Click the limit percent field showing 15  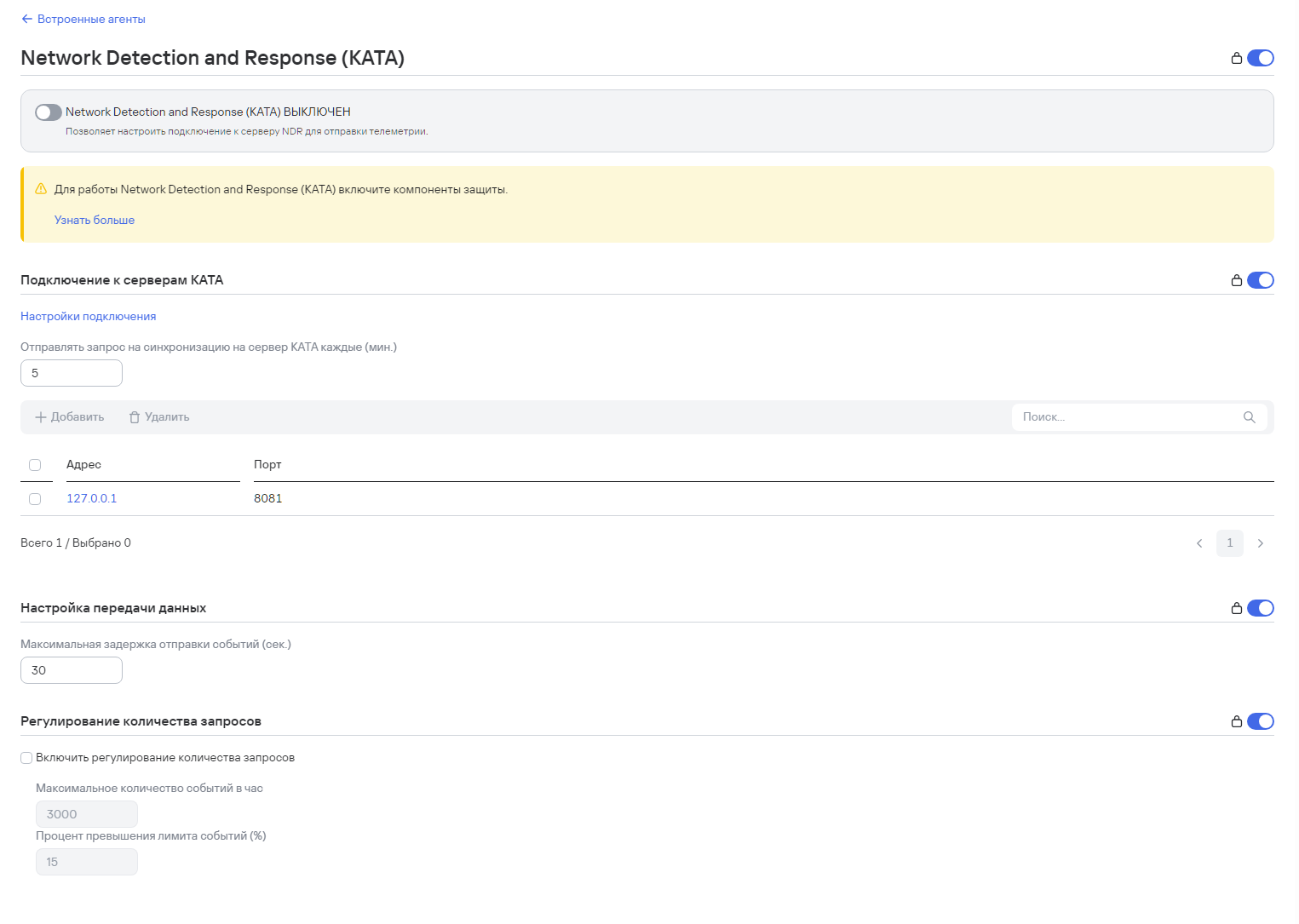pyautogui.click(x=87, y=862)
